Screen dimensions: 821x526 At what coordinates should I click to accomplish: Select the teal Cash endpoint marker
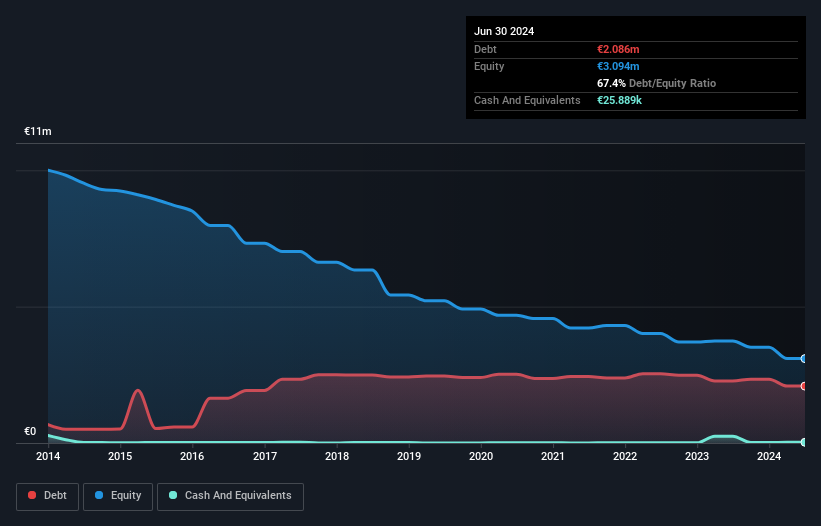(804, 442)
